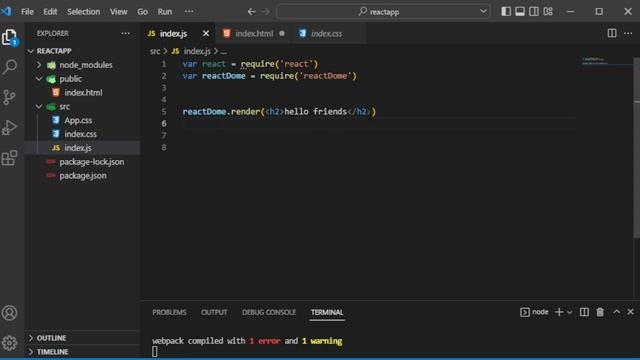Close the terminal panel
This screenshot has width=640, height=360.
(x=630, y=312)
